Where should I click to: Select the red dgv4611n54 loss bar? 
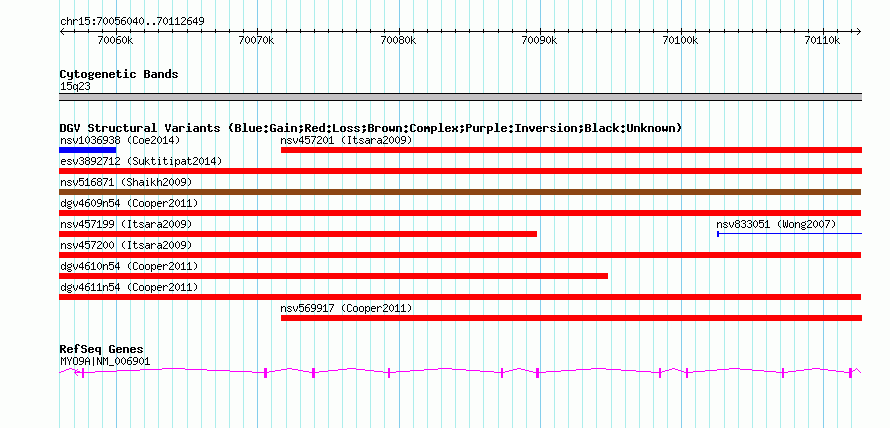pyautogui.click(x=460, y=297)
